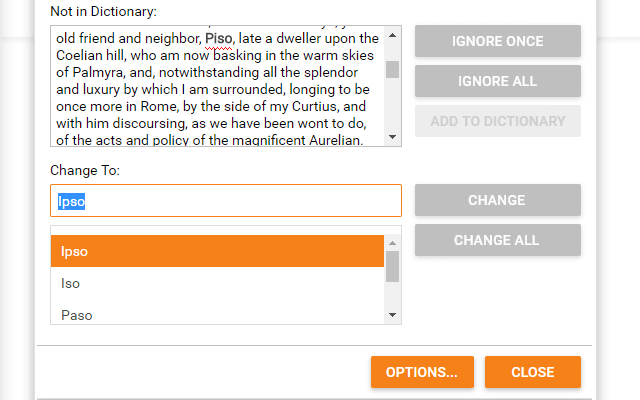The height and width of the screenshot is (400, 640).
Task: Close the spell check dialog
Action: 532,372
